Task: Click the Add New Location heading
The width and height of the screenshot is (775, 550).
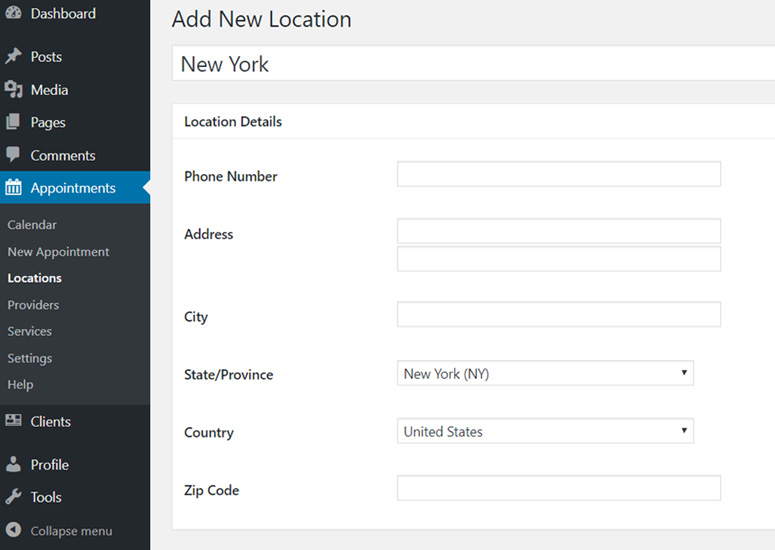Action: (261, 19)
